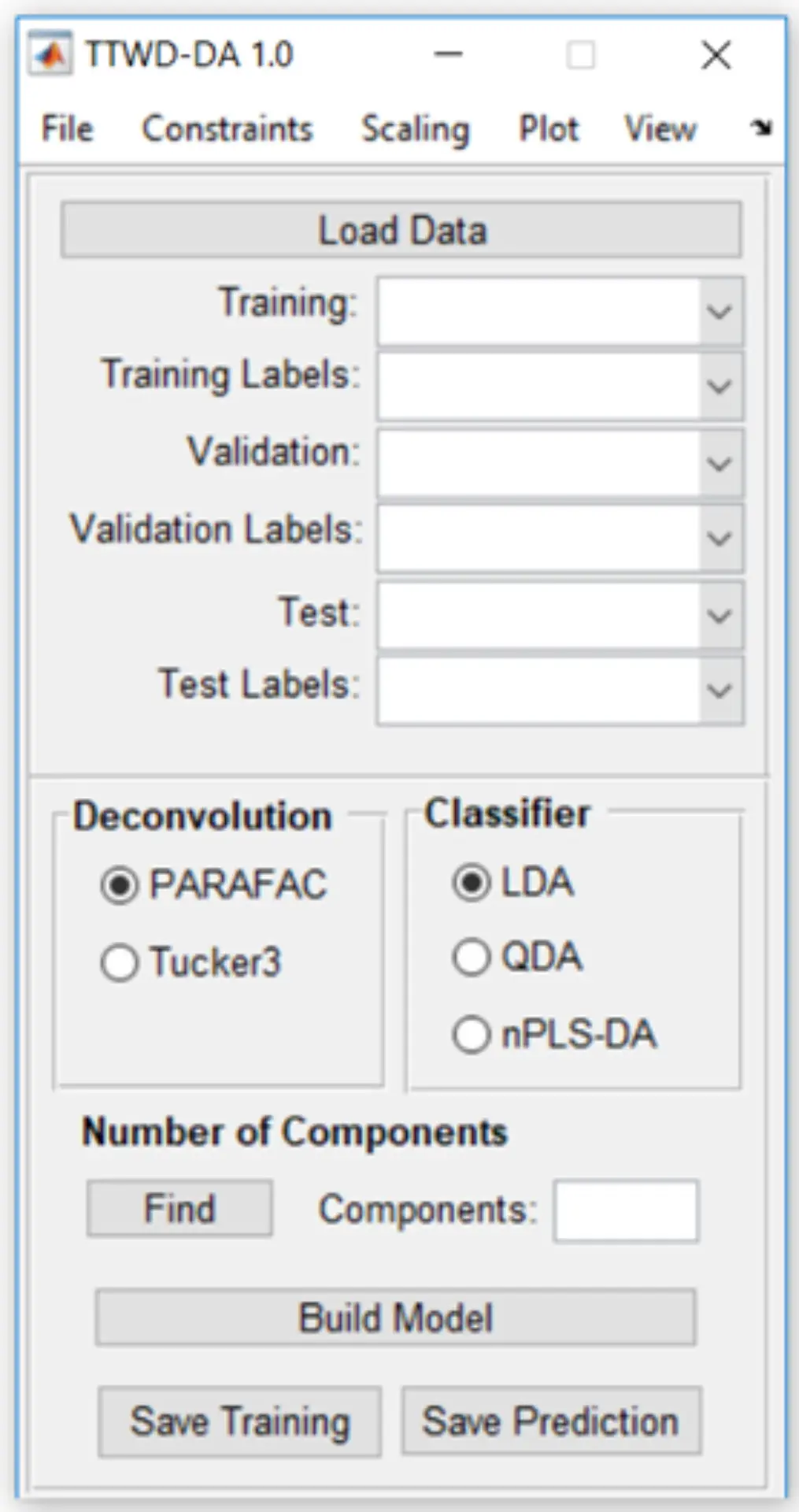Screen dimensions: 799x1512
Task: Select Tucker3 deconvolution radio button
Action: click(120, 962)
